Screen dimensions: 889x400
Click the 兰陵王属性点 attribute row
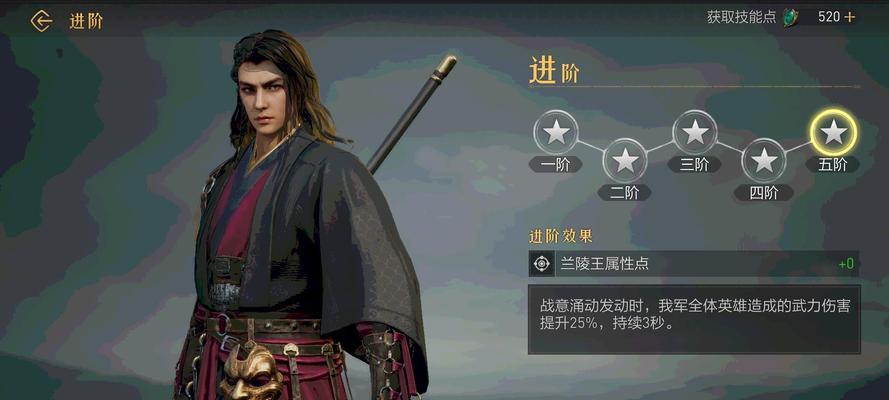pyautogui.click(x=694, y=263)
